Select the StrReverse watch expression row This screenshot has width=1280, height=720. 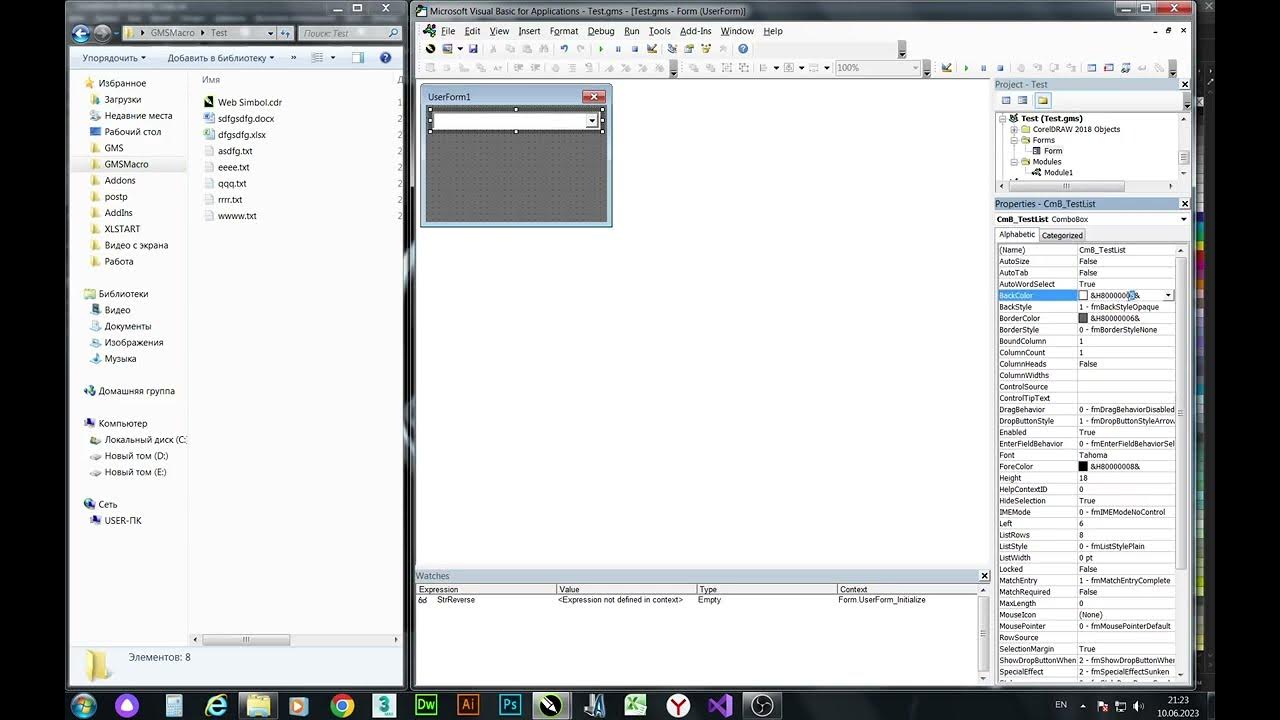(698, 600)
